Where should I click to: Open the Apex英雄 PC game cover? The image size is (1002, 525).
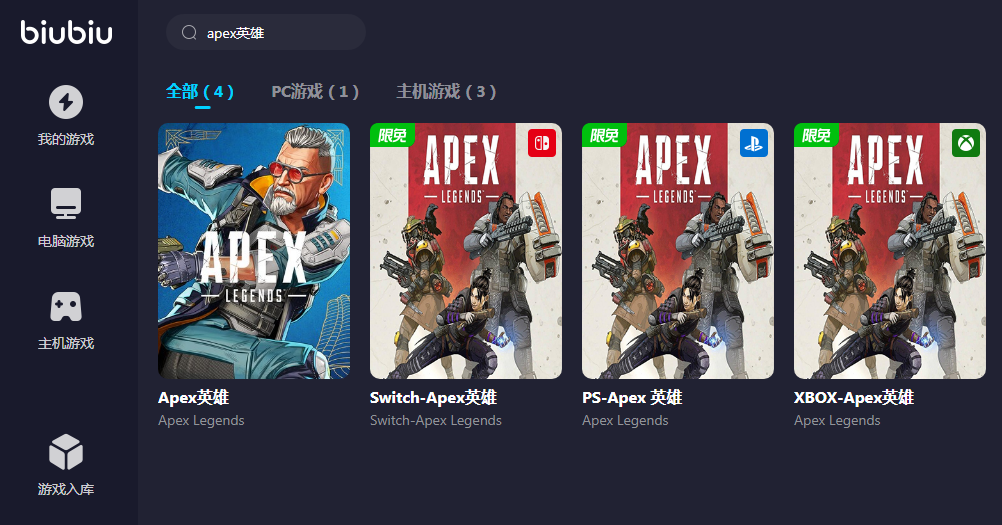pos(254,251)
